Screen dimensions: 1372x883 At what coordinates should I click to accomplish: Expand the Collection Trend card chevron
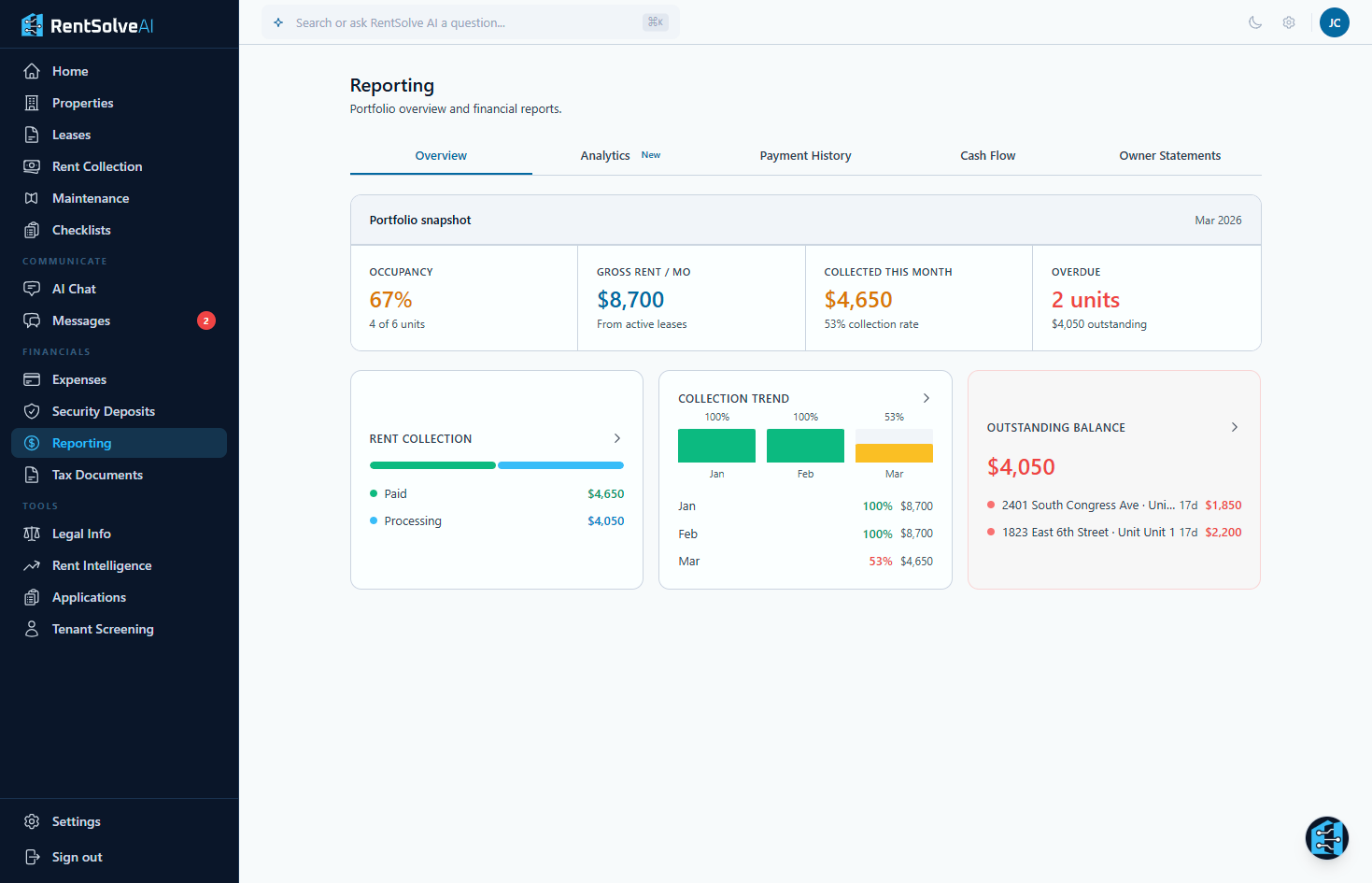926,398
